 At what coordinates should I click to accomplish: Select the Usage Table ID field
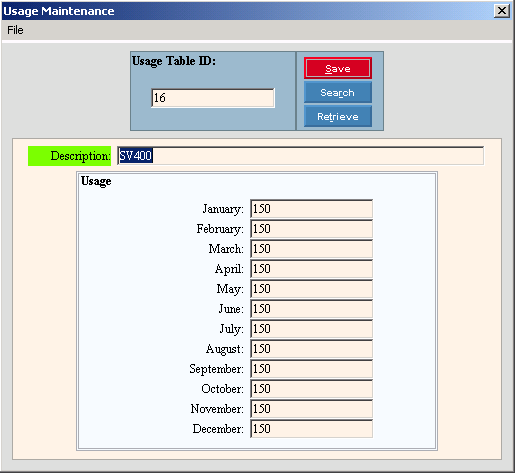[x=213, y=98]
